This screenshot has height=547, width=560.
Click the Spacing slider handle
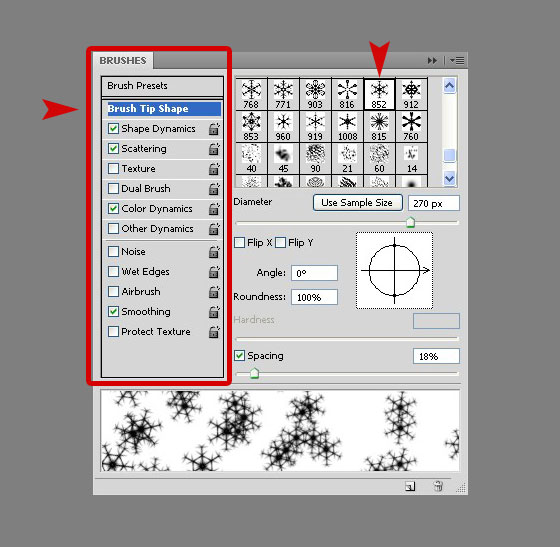point(254,373)
